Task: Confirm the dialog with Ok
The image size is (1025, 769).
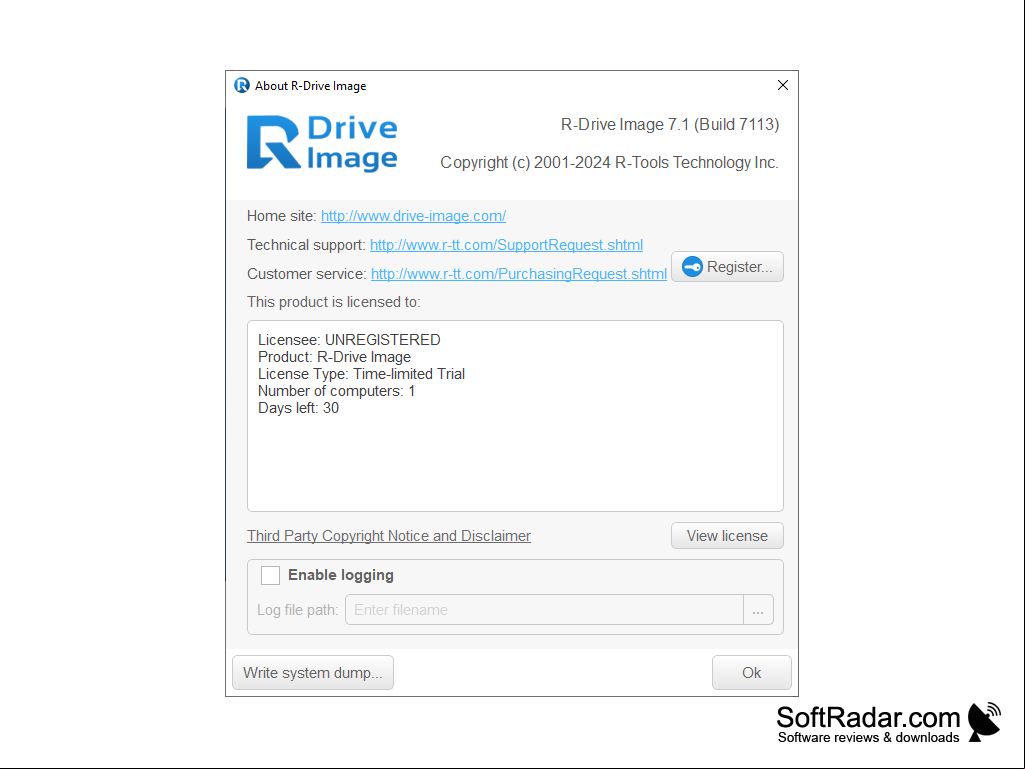Action: pyautogui.click(x=752, y=673)
